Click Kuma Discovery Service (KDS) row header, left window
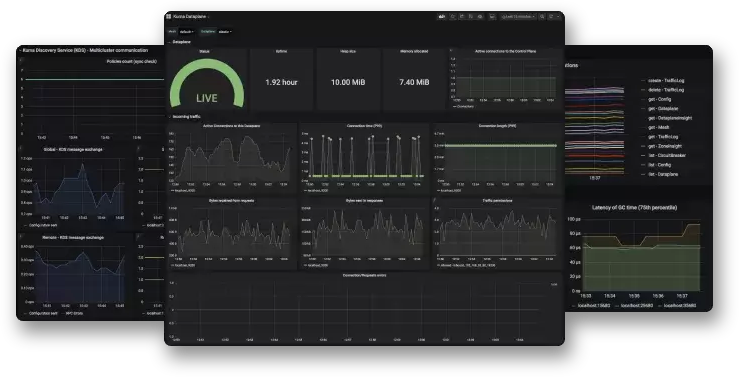The image size is (739, 377). (x=85, y=50)
